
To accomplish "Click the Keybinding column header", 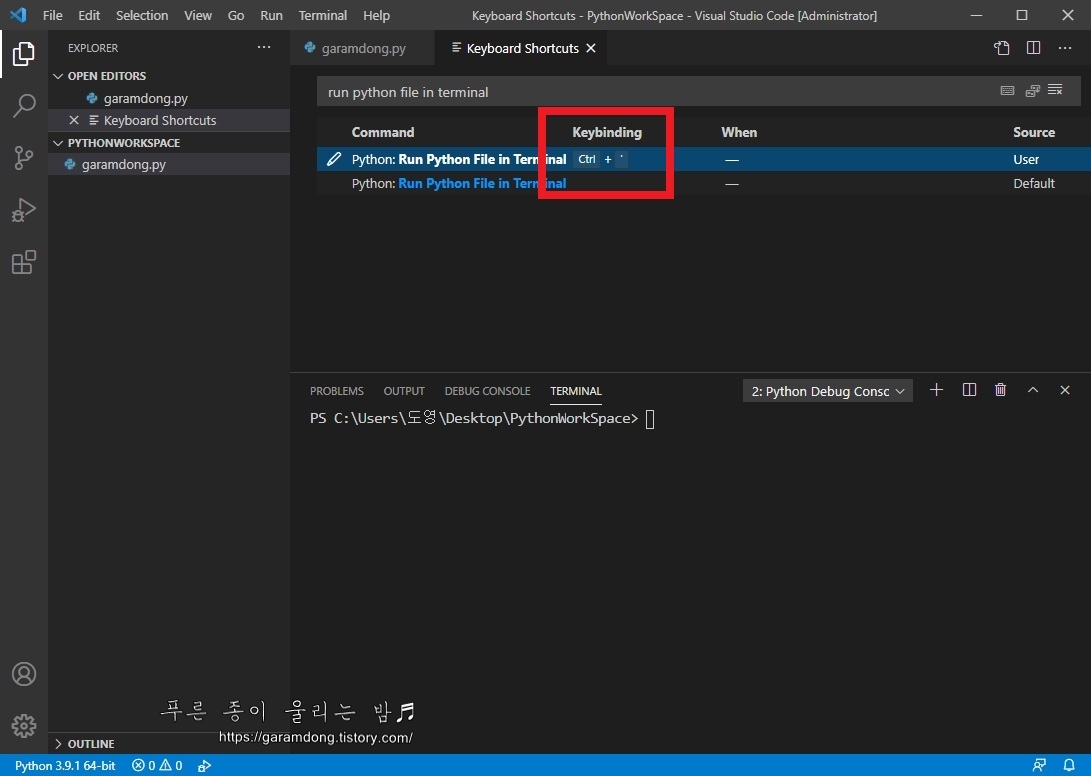I will [x=607, y=132].
